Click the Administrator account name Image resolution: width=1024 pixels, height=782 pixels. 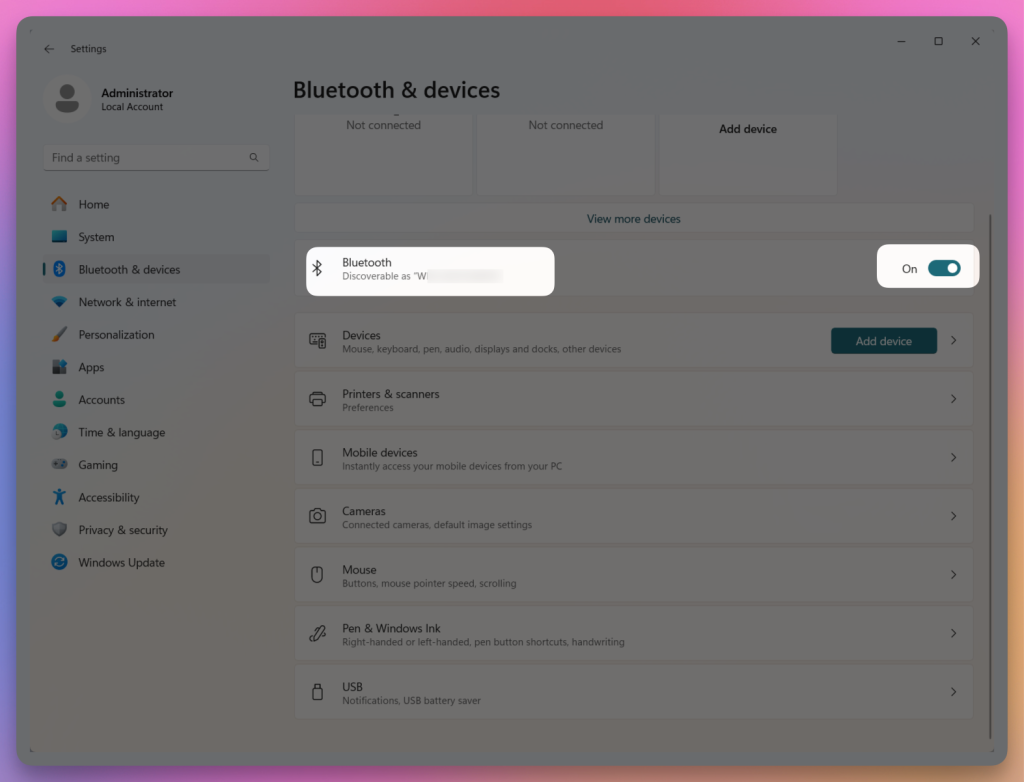coord(137,93)
